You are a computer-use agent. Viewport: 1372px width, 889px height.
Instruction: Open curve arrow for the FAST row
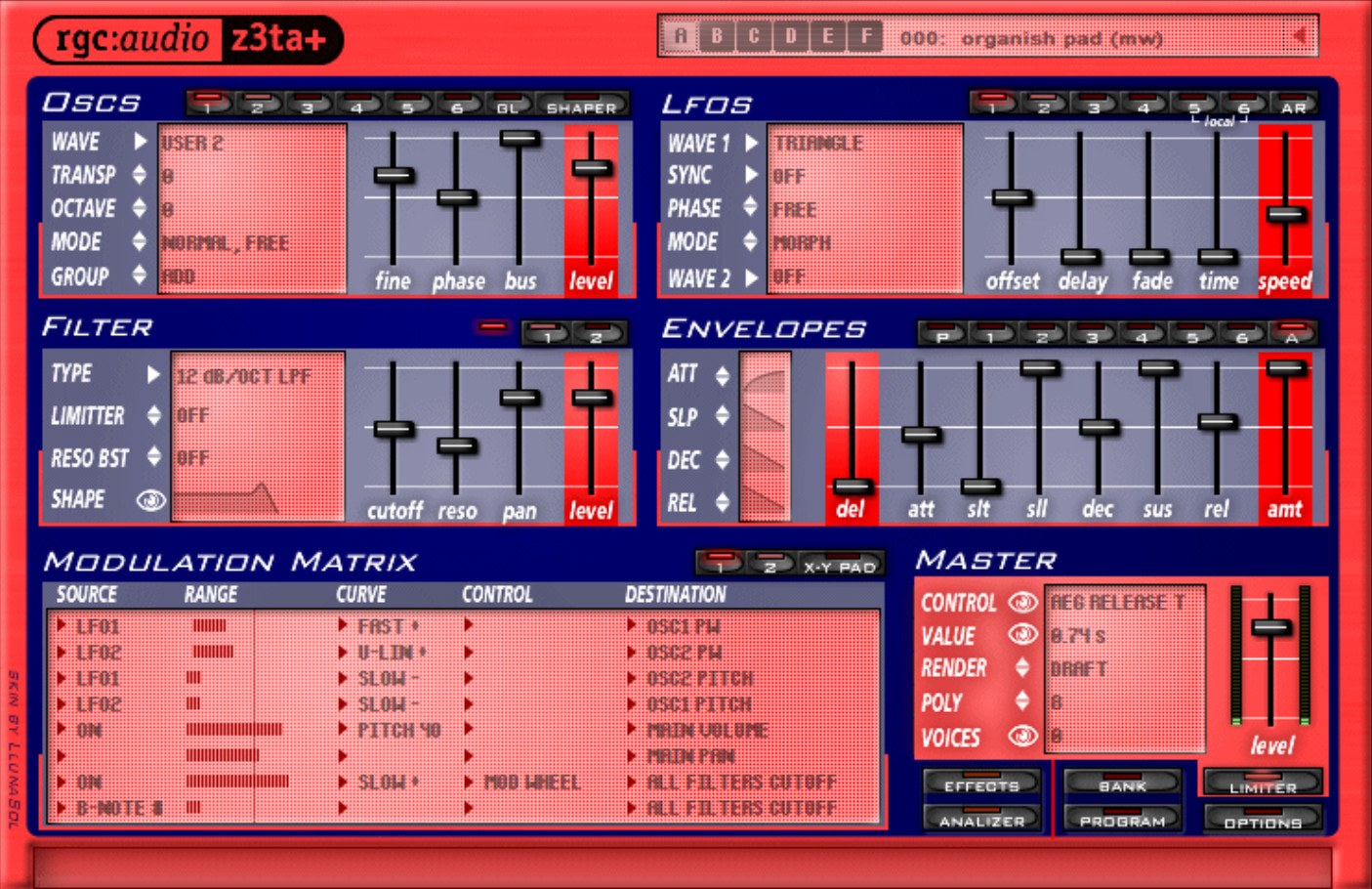pos(343,625)
